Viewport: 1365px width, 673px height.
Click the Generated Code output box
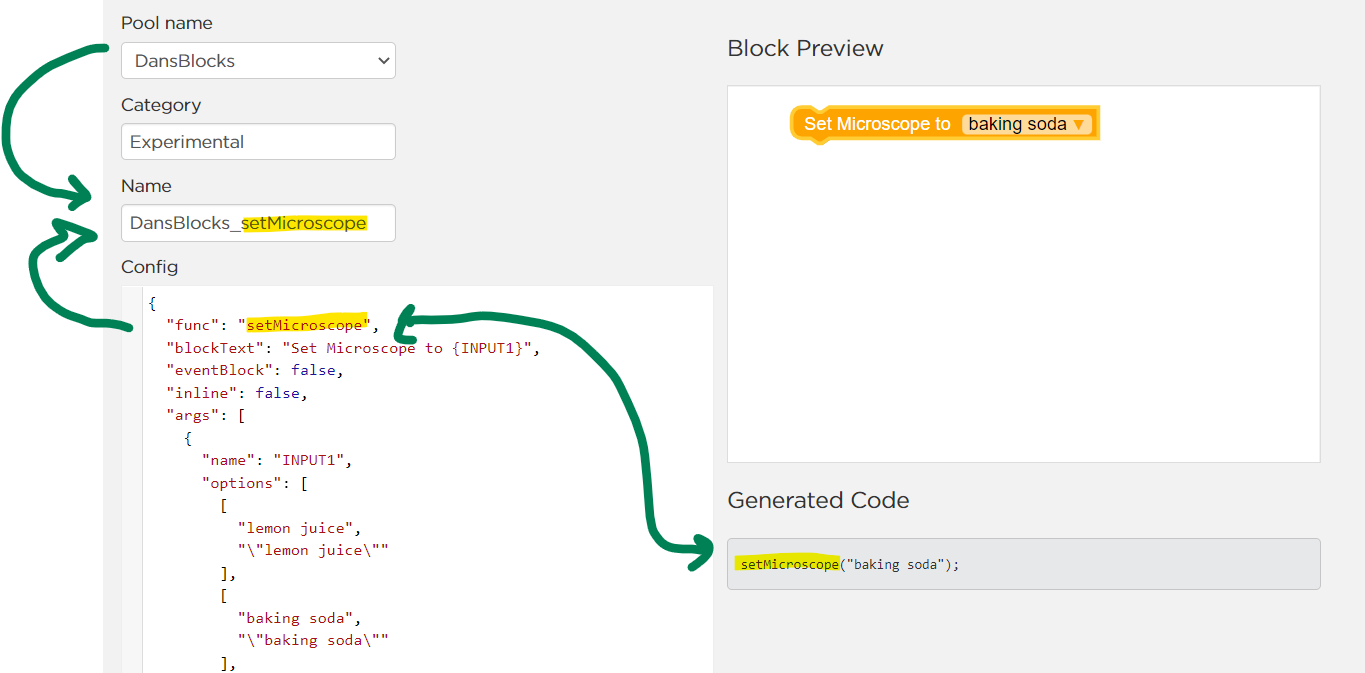(1023, 564)
